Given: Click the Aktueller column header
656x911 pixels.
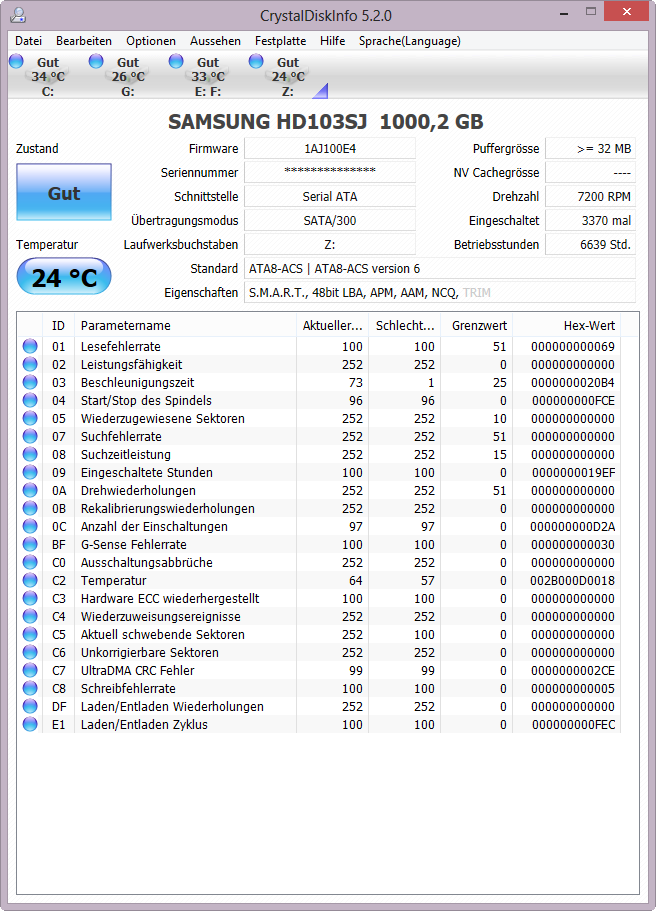Looking at the screenshot, I should click(x=332, y=325).
